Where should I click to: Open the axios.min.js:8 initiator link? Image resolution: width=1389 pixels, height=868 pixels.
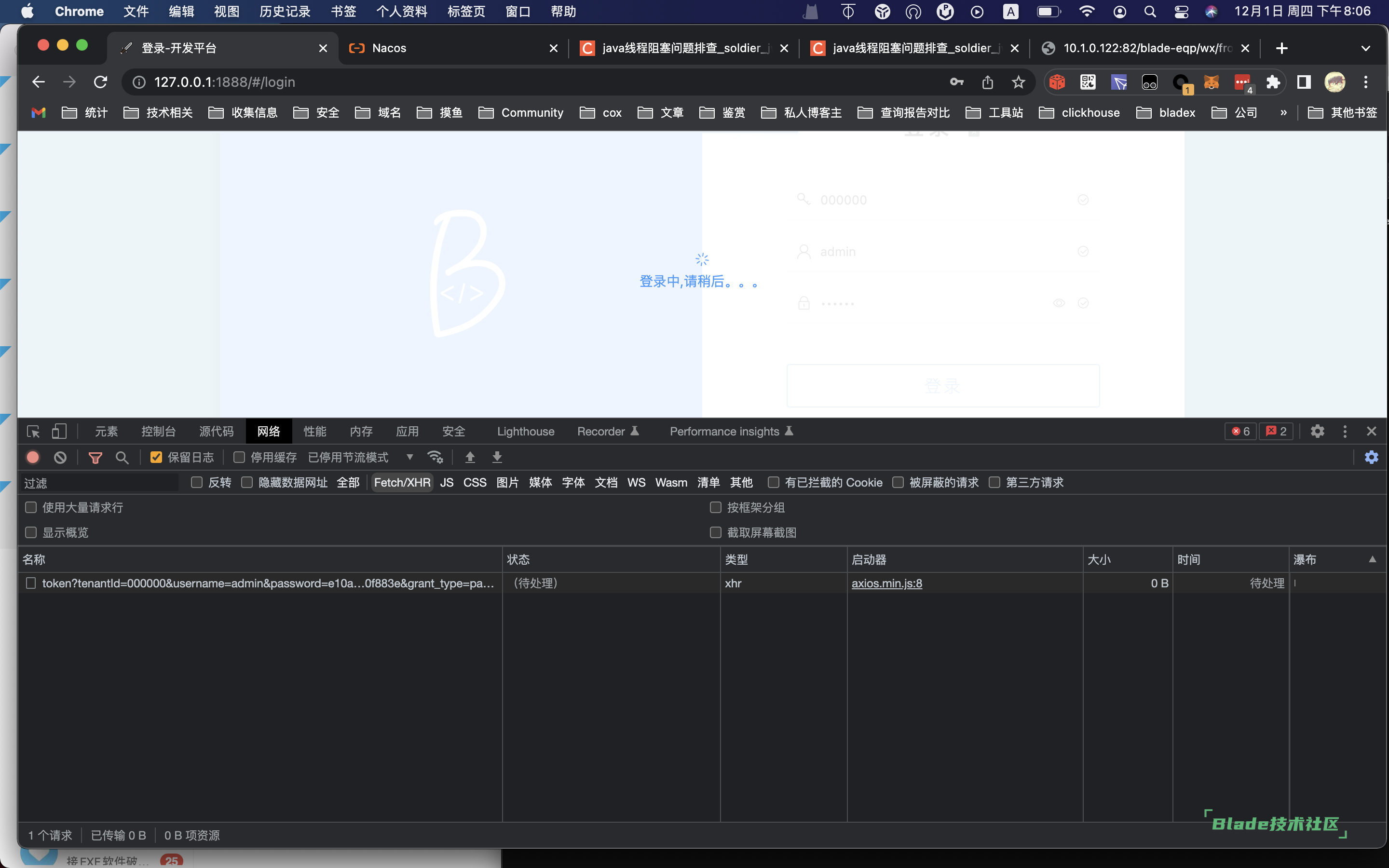point(887,583)
